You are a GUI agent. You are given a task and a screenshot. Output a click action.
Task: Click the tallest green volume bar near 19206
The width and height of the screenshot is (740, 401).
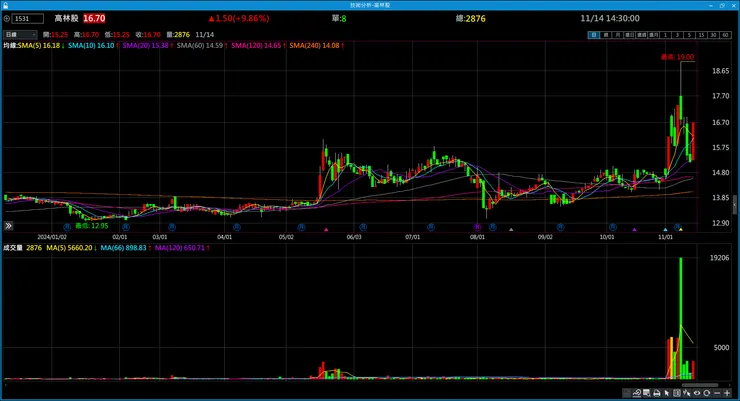[681, 318]
